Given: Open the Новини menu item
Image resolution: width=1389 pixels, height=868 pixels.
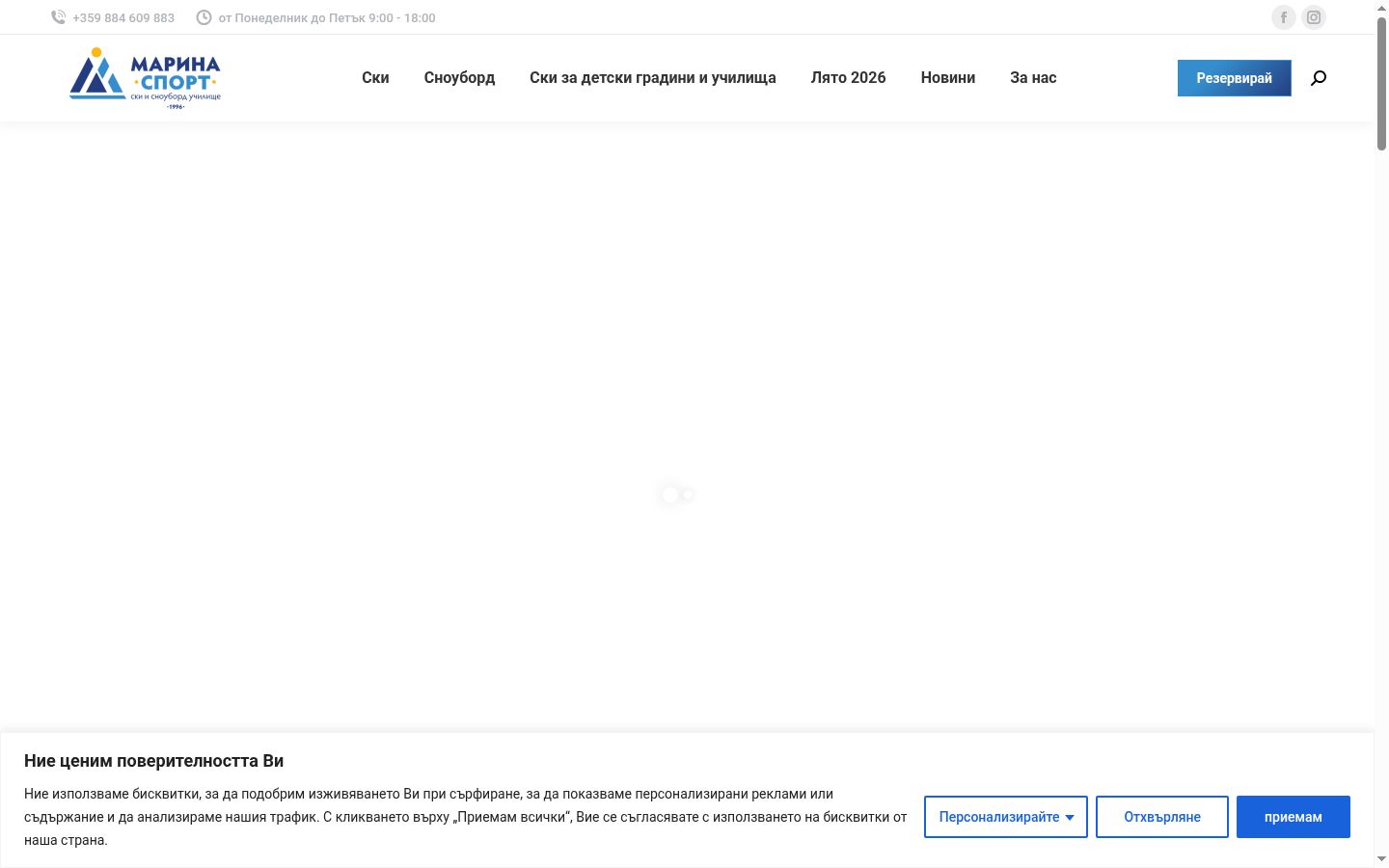Looking at the screenshot, I should point(948,78).
